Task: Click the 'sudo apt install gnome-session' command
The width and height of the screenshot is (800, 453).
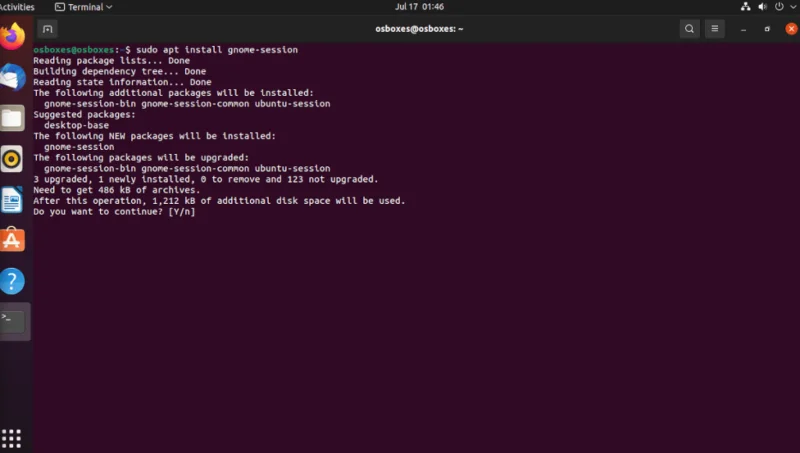Action: click(x=217, y=50)
